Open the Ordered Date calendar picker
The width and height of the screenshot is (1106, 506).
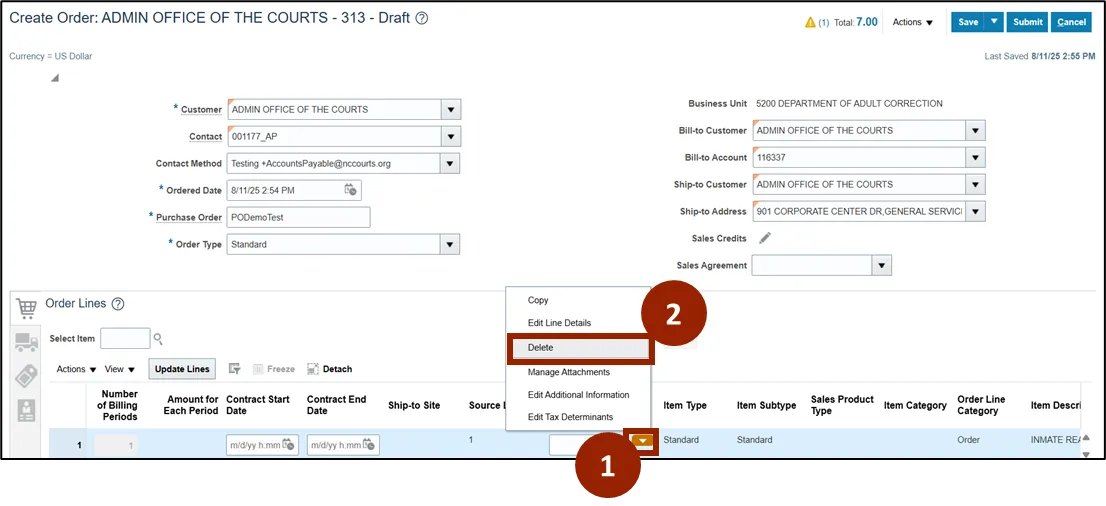click(350, 190)
